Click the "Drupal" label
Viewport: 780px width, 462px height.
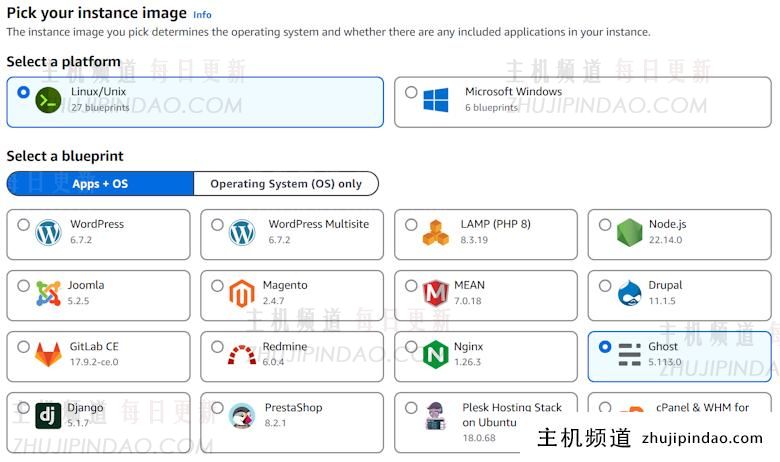coord(665,285)
